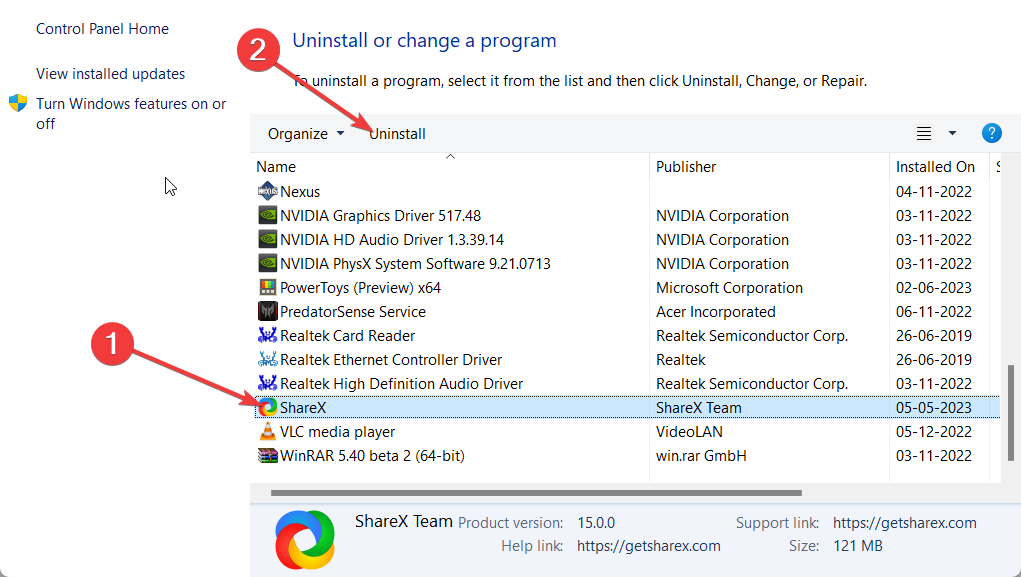
Task: Select NVIDIA HD Audio Driver 1.3.39.14 name
Action: click(x=392, y=240)
